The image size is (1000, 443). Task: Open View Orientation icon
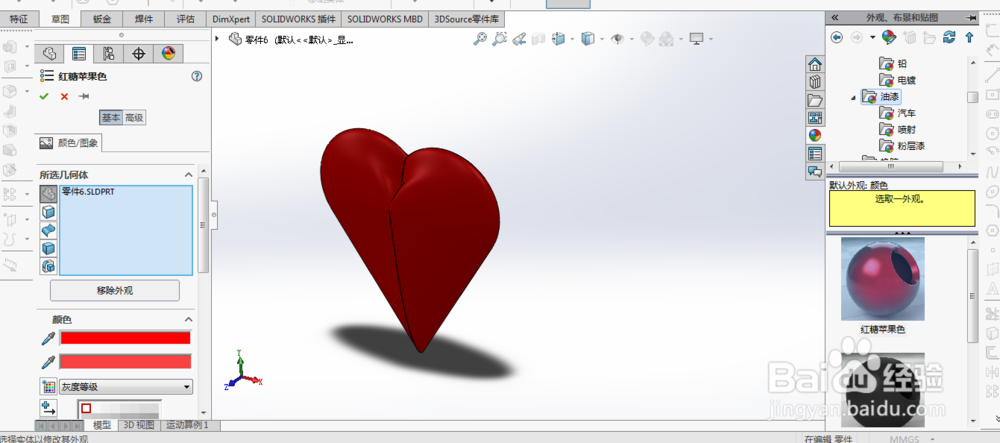[558, 39]
